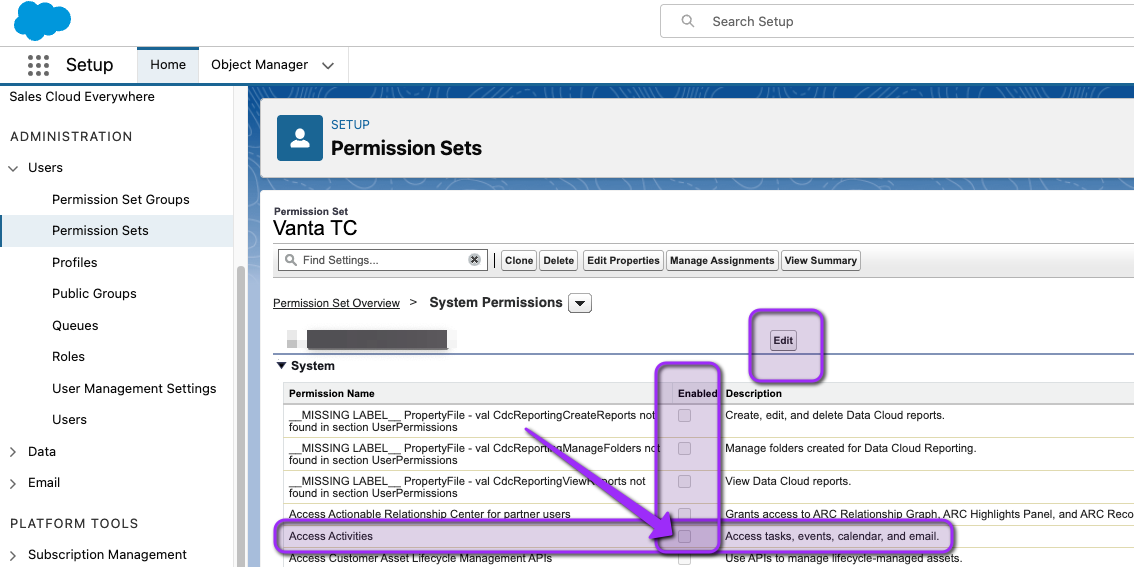Screen dimensions: 1134x567
Task: Open Permission Set Groups
Action: pyautogui.click(x=121, y=199)
